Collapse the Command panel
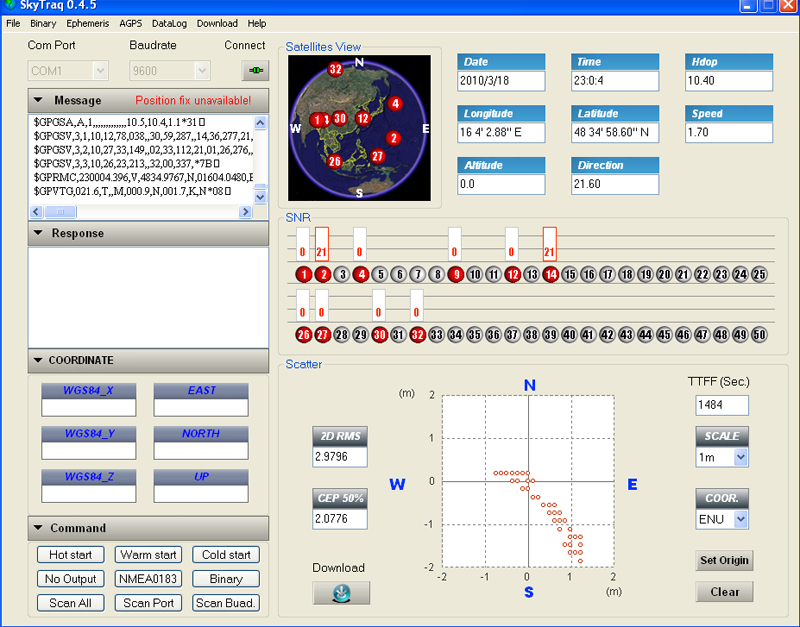Screen dimensions: 800x627 (38, 528)
